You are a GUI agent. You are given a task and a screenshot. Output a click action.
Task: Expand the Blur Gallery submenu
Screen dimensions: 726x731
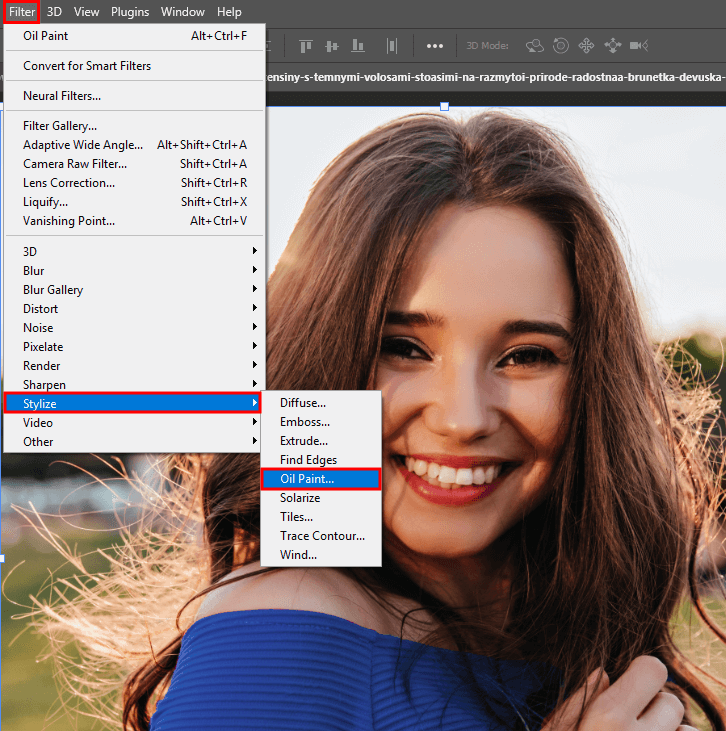pos(135,290)
